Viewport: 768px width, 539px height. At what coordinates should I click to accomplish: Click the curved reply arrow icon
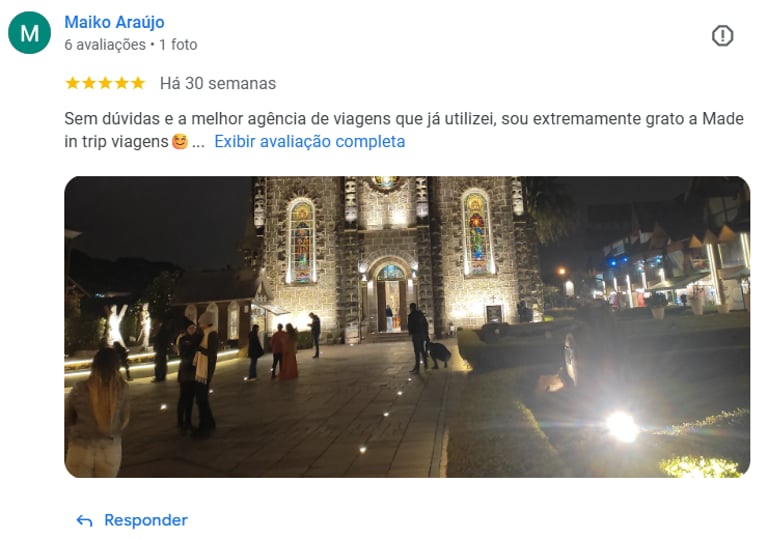pyautogui.click(x=84, y=521)
